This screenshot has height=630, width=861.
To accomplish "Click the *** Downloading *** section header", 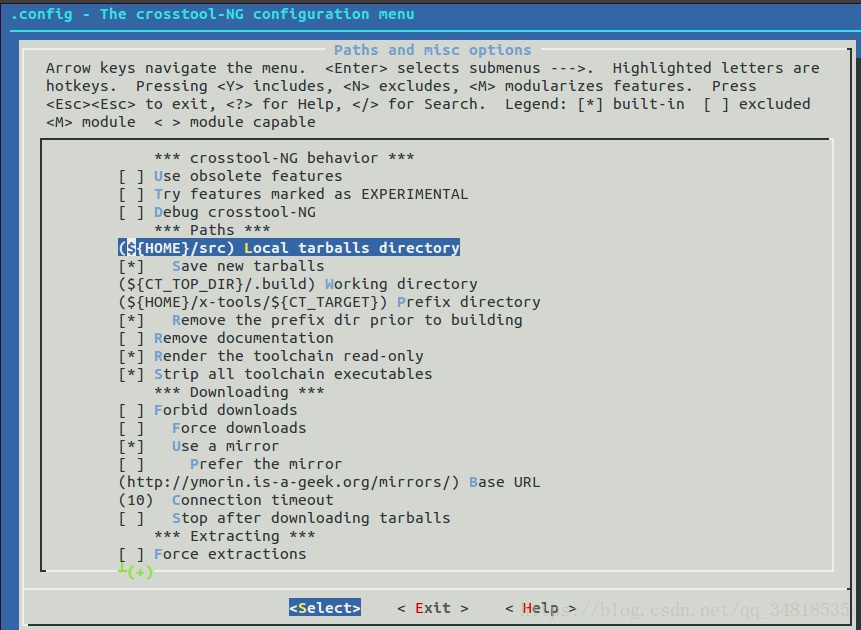I will pos(239,392).
